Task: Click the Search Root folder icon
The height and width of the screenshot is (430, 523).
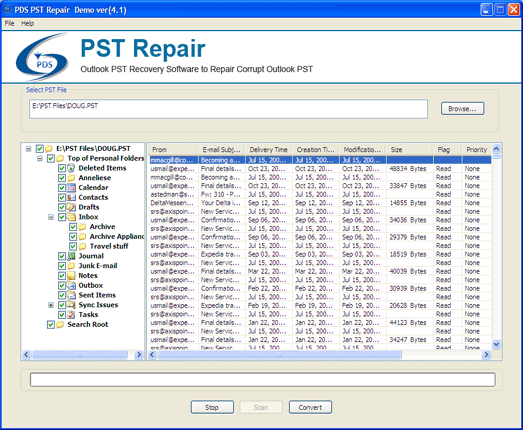Action: coord(60,325)
